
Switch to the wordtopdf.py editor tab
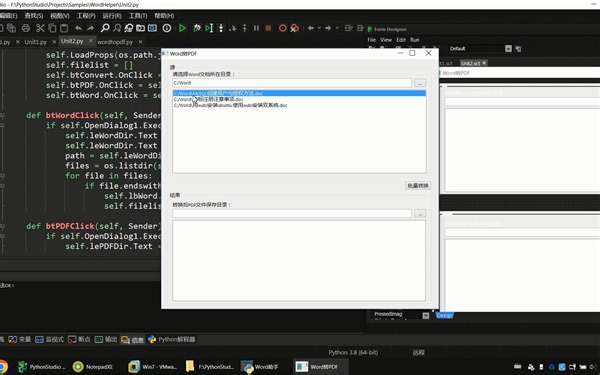115,42
